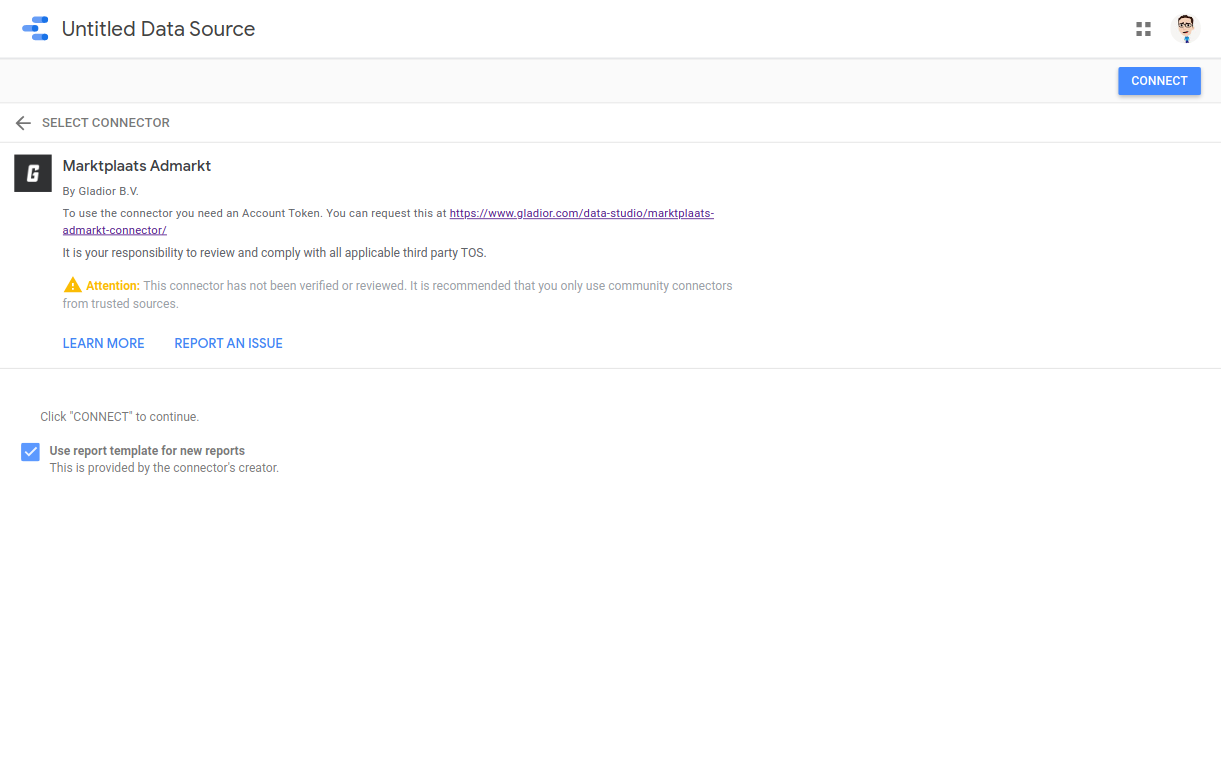Rename the Untitled Data Source title
The image size is (1221, 761).
pos(158,29)
